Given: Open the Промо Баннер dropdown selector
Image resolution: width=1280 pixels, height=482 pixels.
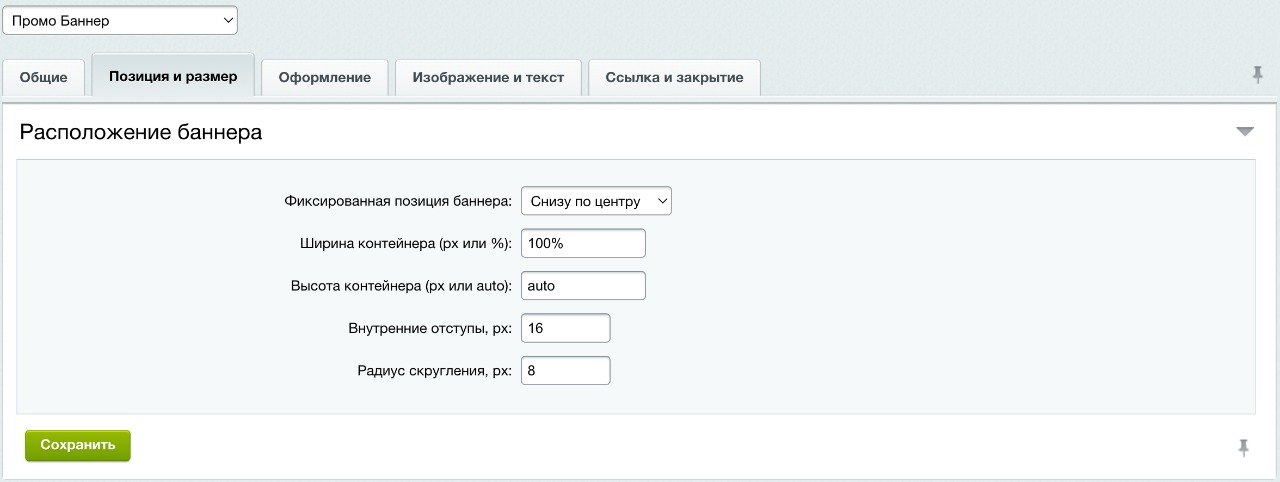Looking at the screenshot, I should (x=120, y=20).
